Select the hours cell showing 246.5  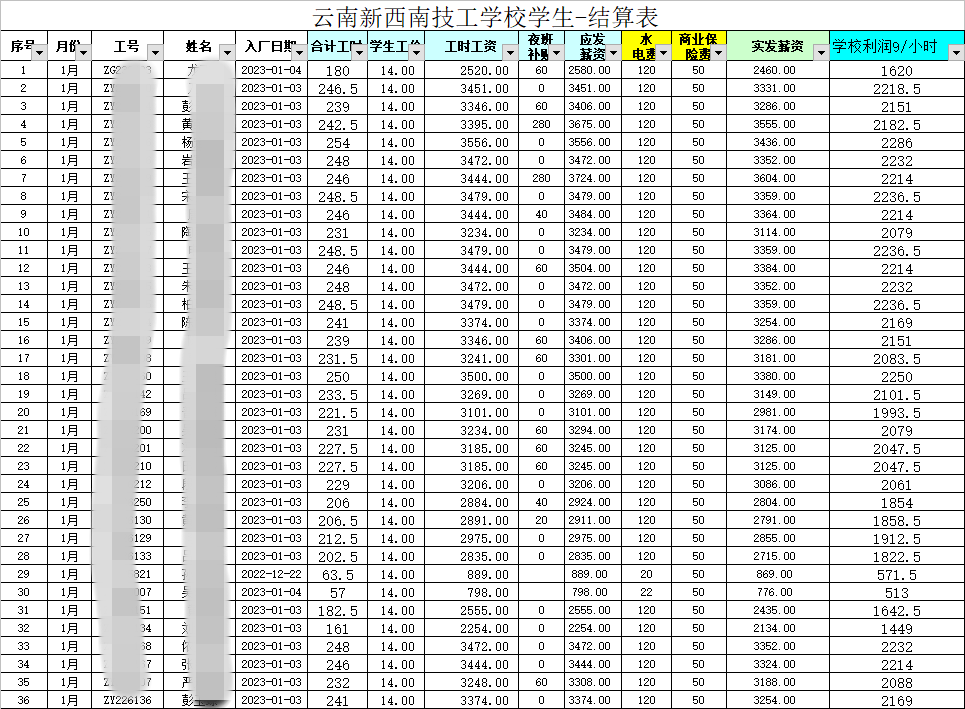point(337,89)
